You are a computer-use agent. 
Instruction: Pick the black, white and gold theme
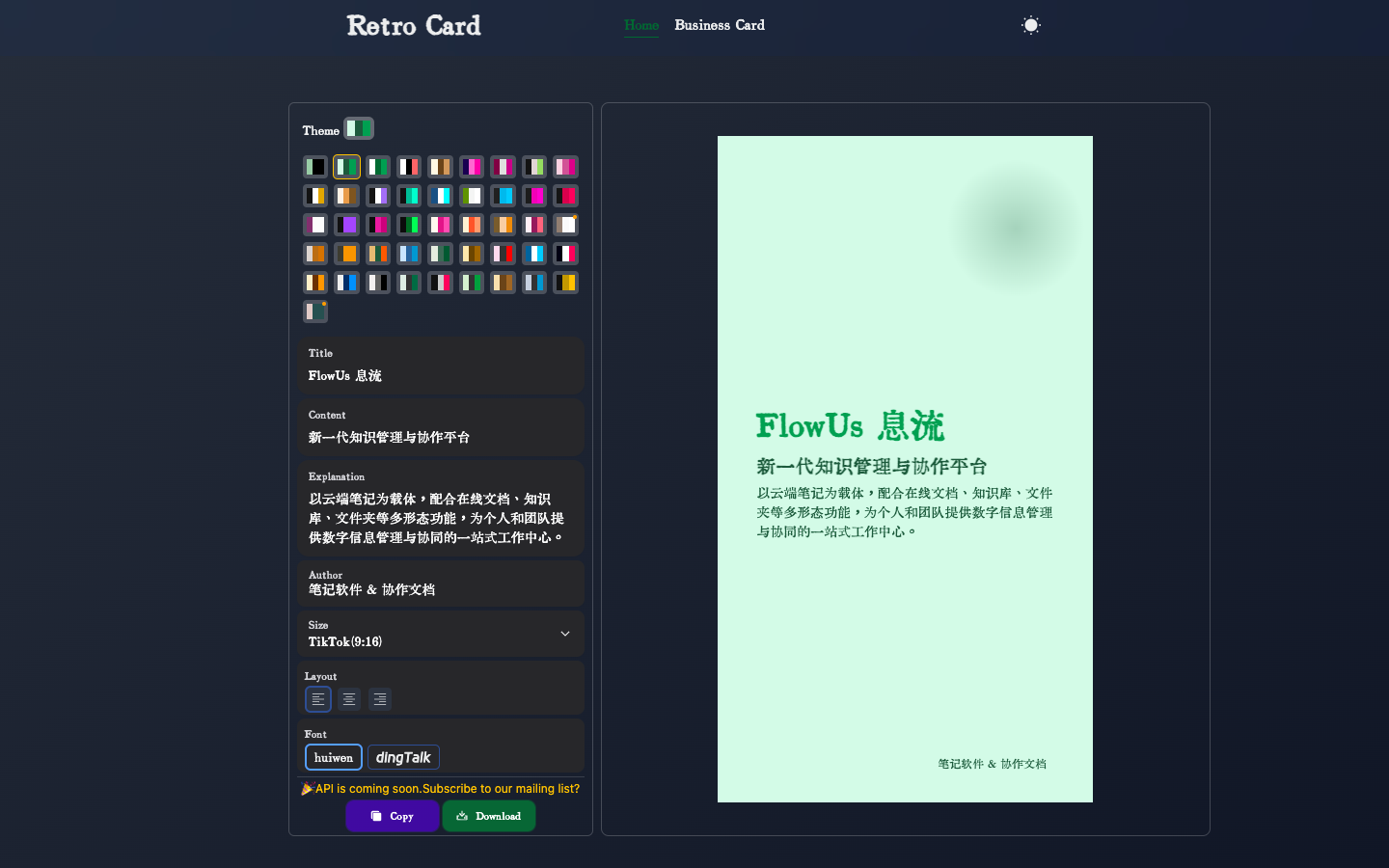point(315,196)
